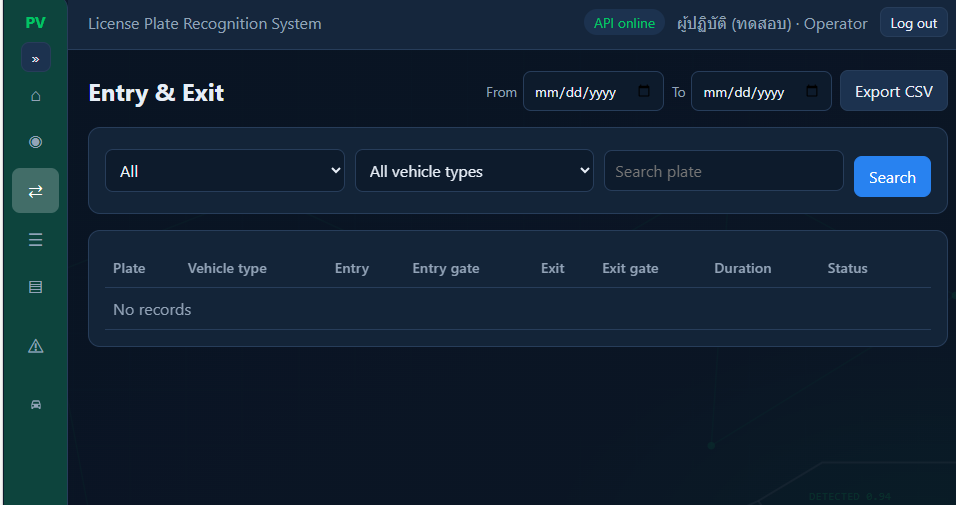Screen dimensions: 956x505
Task: Click the License Plate Recognition System title
Action: 205,24
